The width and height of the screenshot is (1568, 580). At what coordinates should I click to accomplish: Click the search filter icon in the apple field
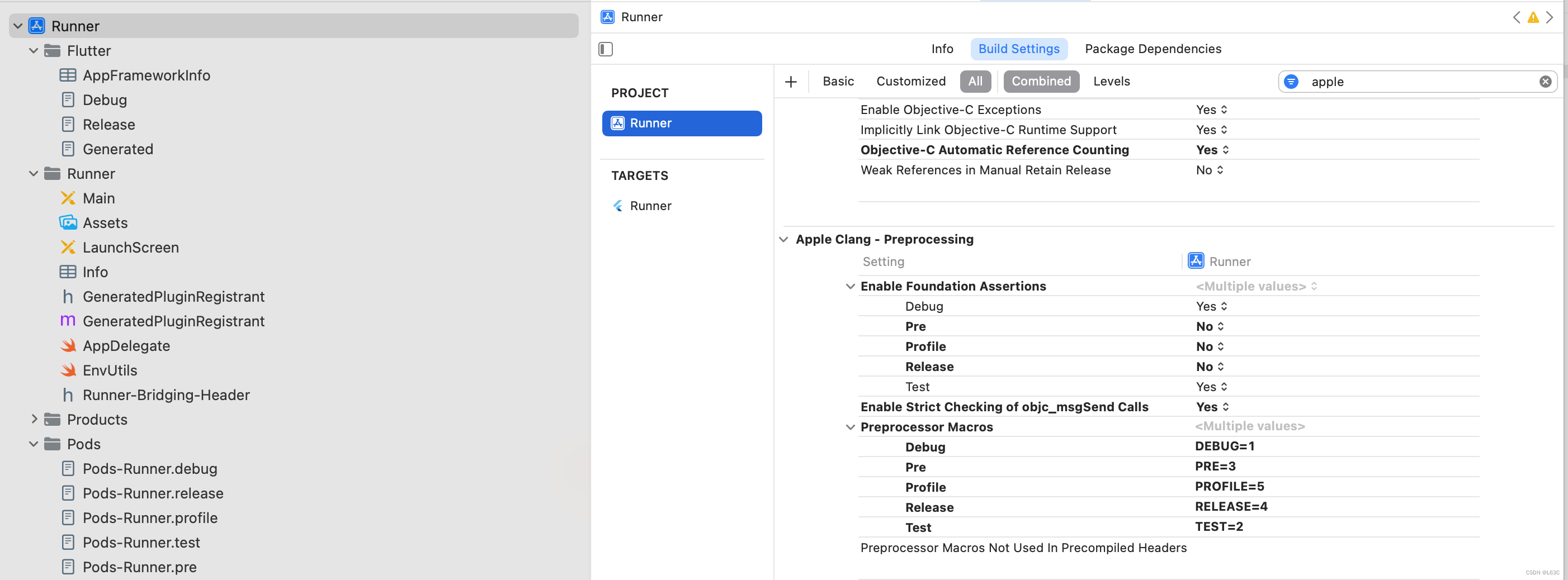click(x=1291, y=82)
